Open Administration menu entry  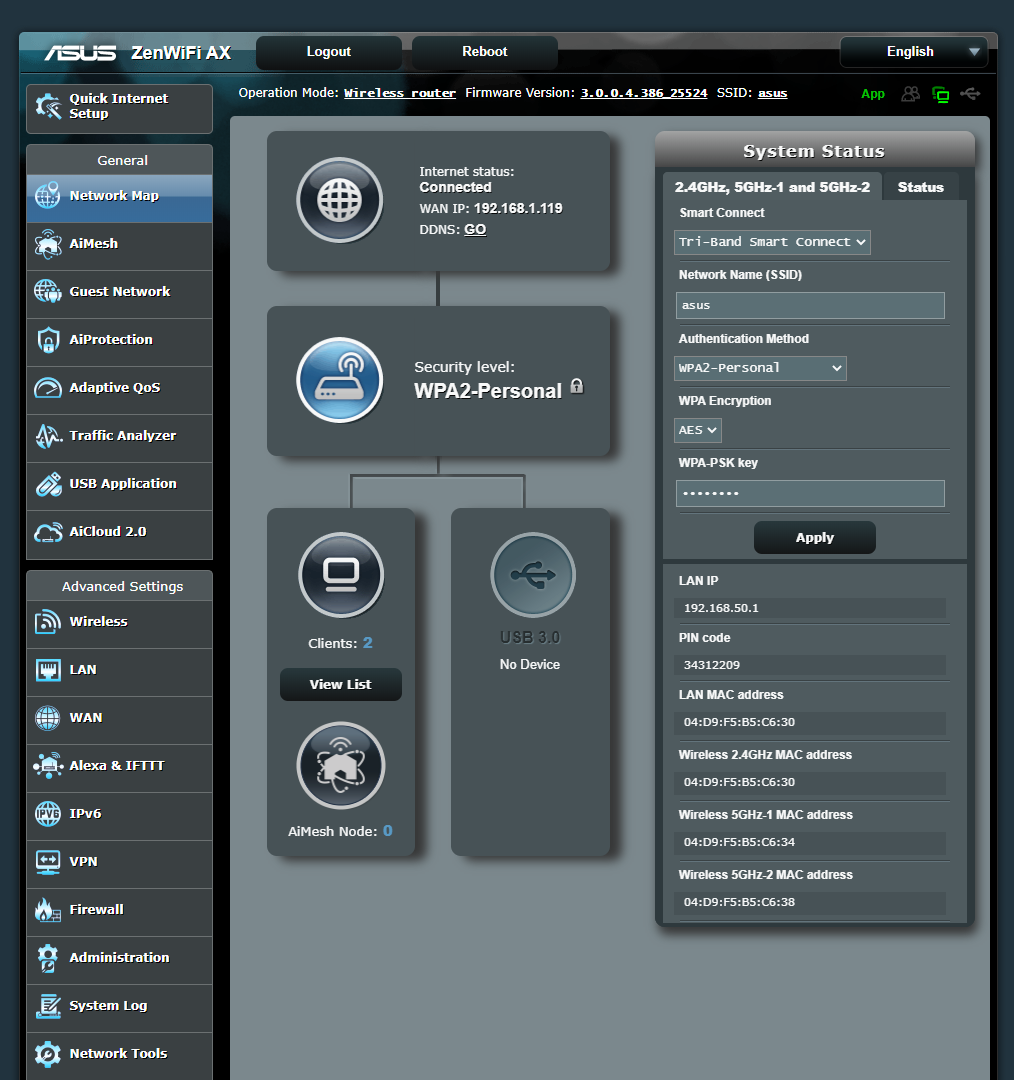[119, 958]
